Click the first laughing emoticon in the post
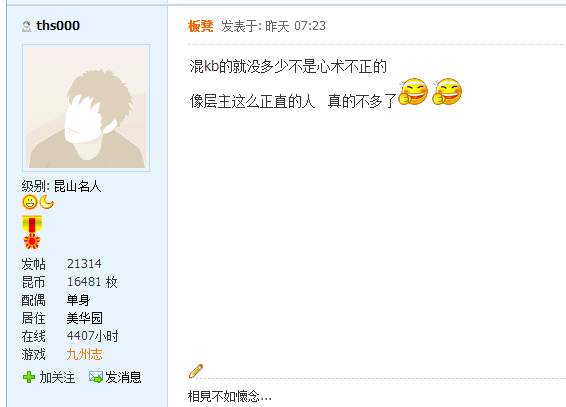This screenshot has width=566, height=407. [413, 92]
